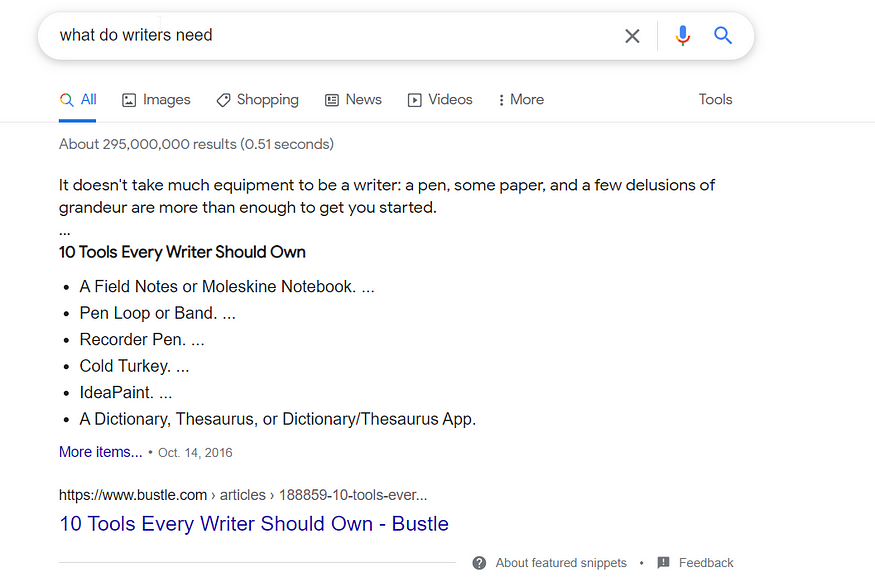Click the Feedback flag icon

664,563
